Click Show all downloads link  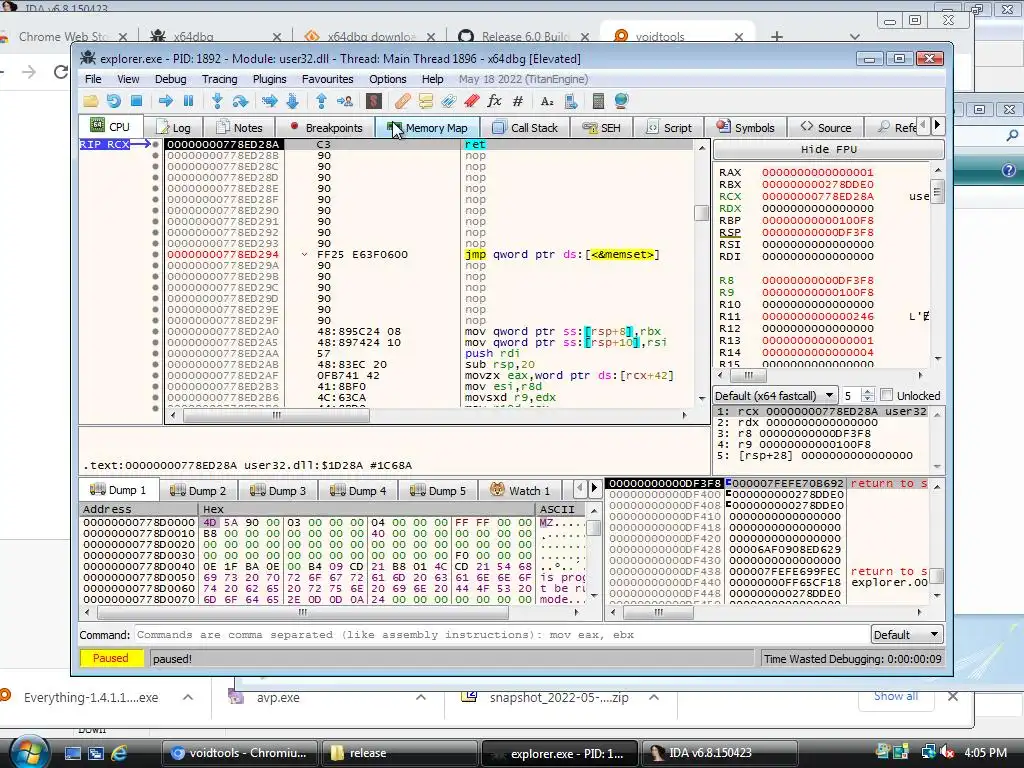click(x=895, y=696)
